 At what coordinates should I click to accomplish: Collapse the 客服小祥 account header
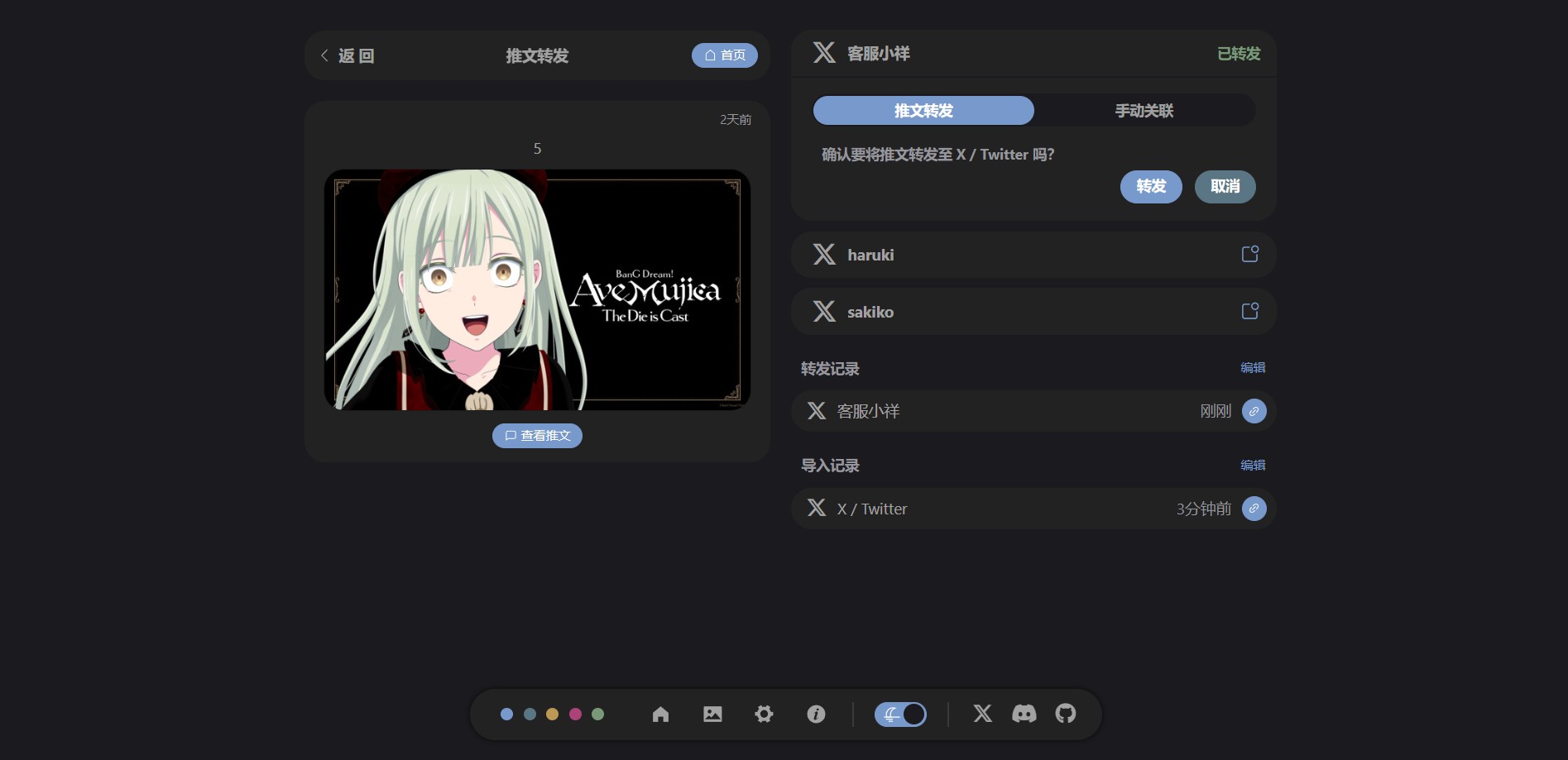(x=1033, y=54)
